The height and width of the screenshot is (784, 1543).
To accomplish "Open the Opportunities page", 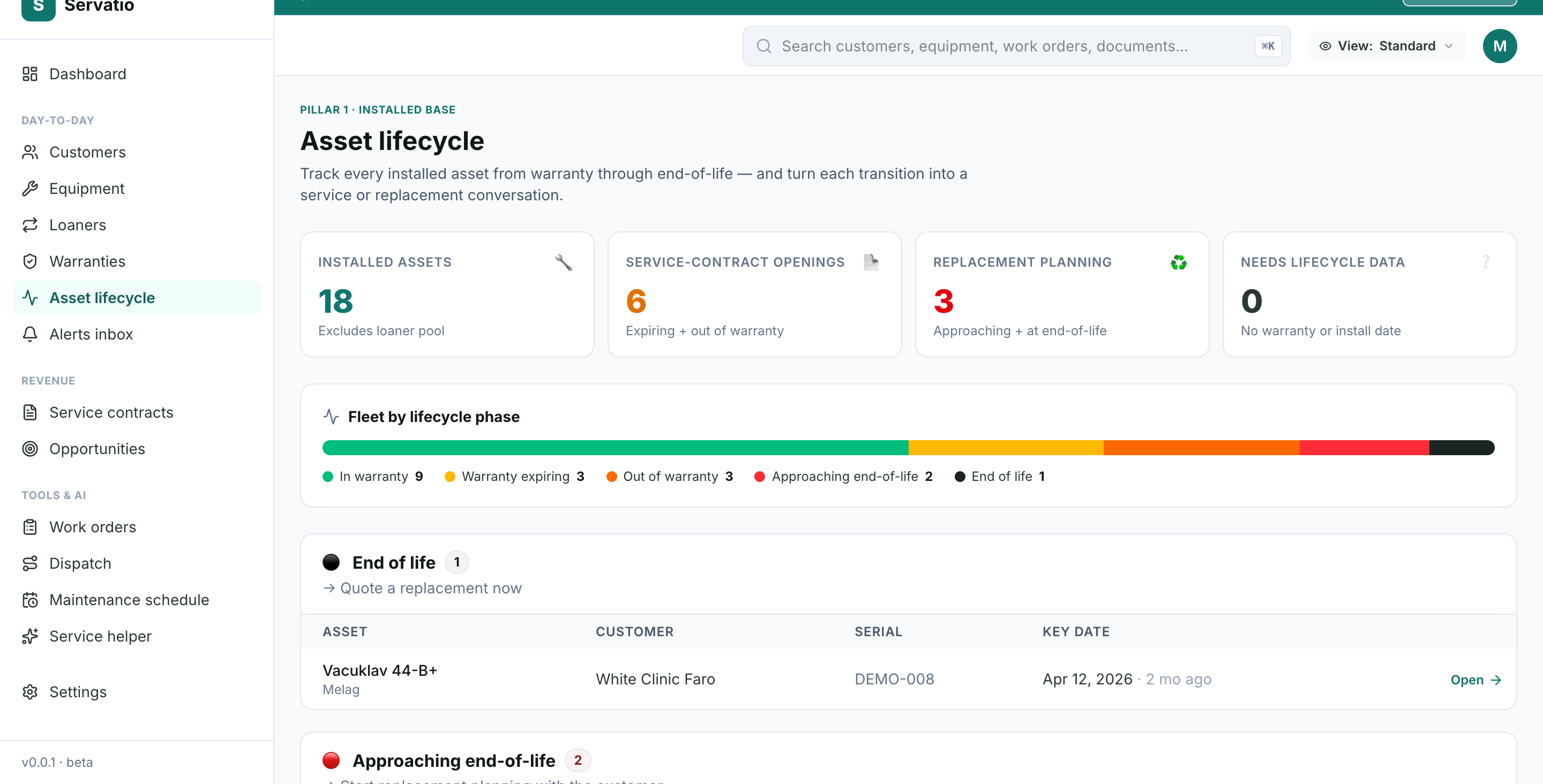I will 137,449.
